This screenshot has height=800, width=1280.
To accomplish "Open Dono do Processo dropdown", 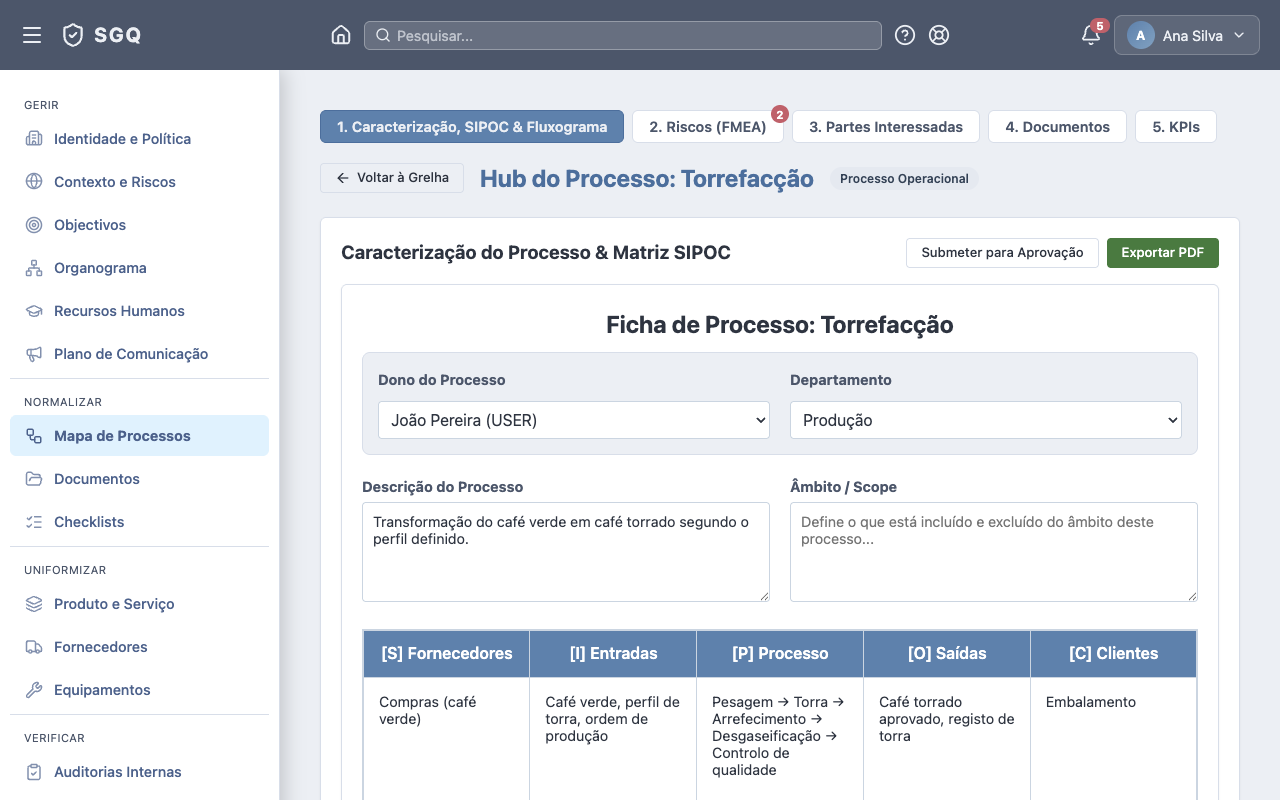I will tap(574, 420).
